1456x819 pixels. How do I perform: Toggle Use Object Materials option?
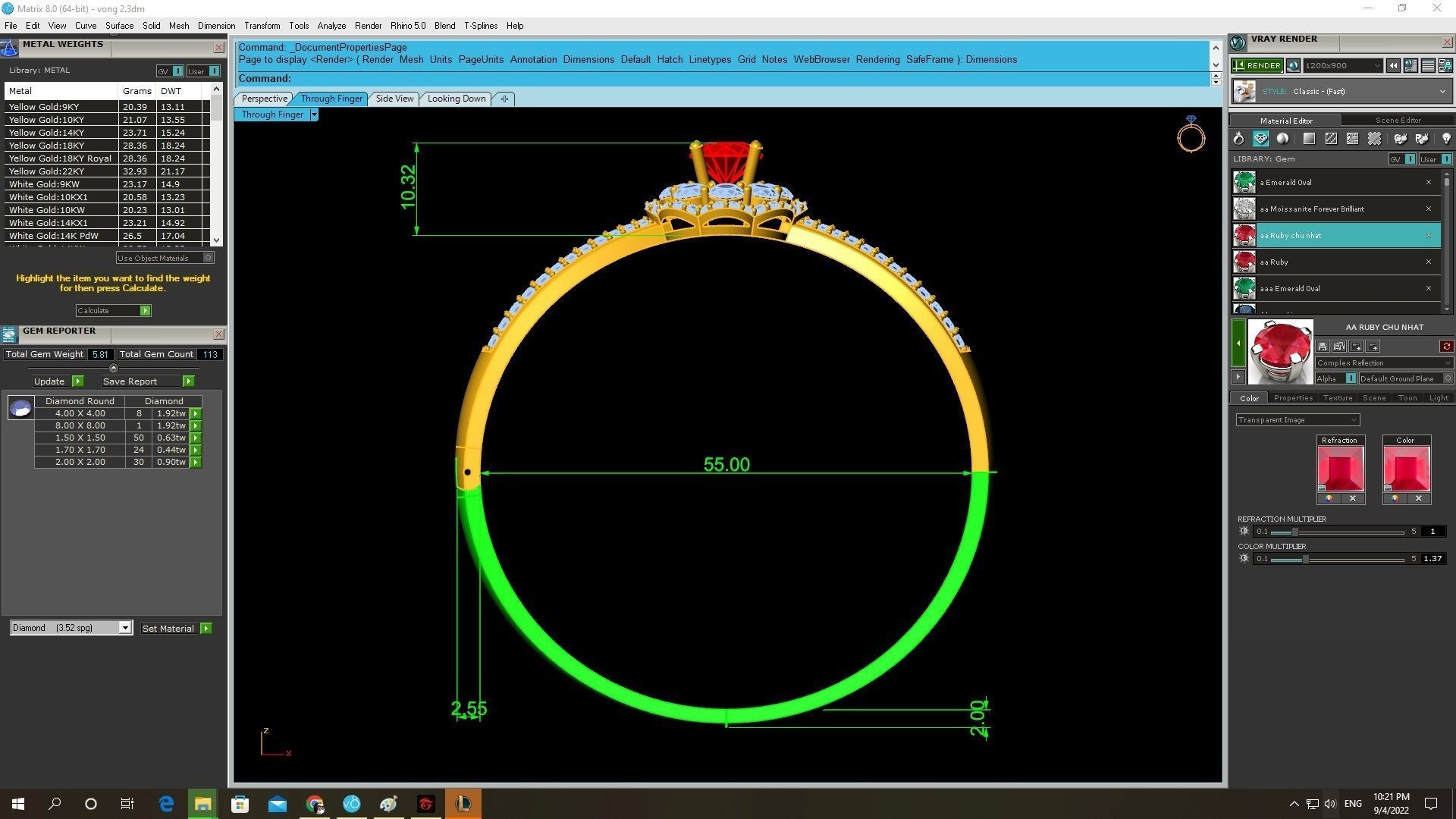point(165,258)
